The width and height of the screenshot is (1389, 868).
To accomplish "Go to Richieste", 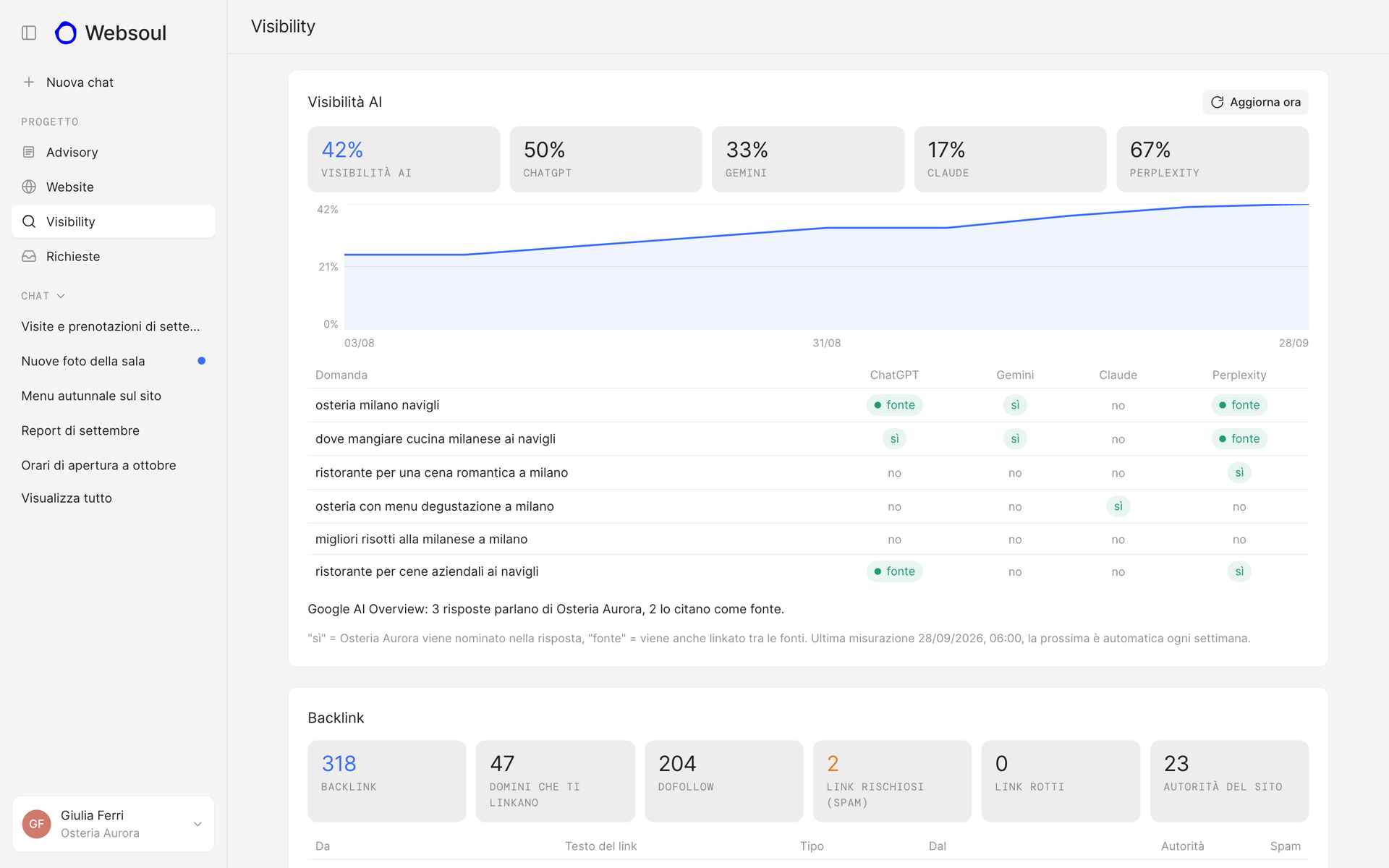I will [114, 256].
